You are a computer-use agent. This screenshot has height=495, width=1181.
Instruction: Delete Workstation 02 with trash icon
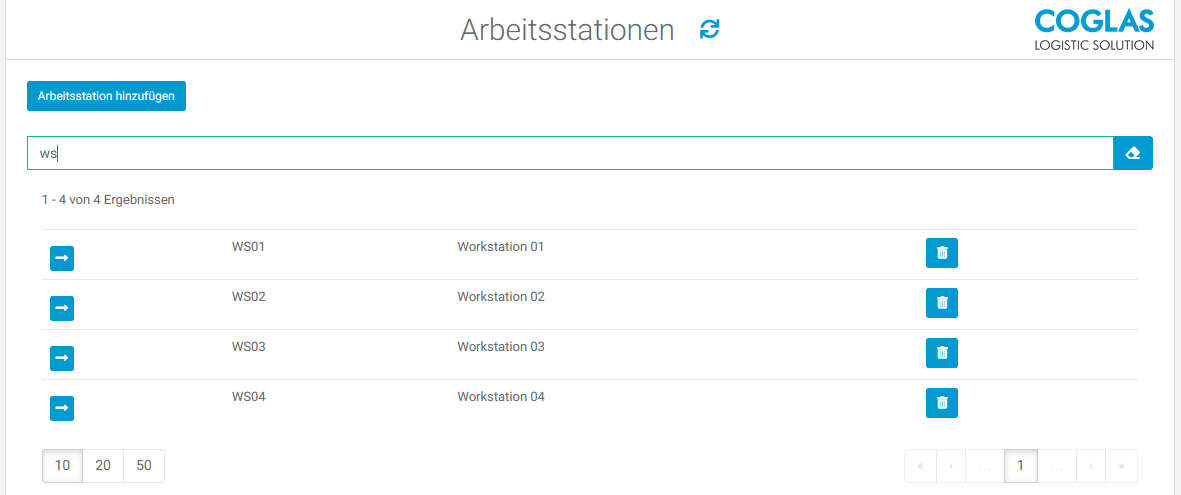tap(941, 303)
